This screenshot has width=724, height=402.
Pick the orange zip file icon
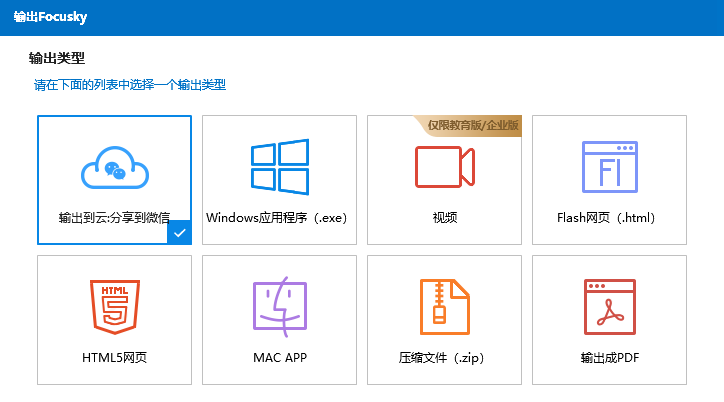click(x=445, y=306)
